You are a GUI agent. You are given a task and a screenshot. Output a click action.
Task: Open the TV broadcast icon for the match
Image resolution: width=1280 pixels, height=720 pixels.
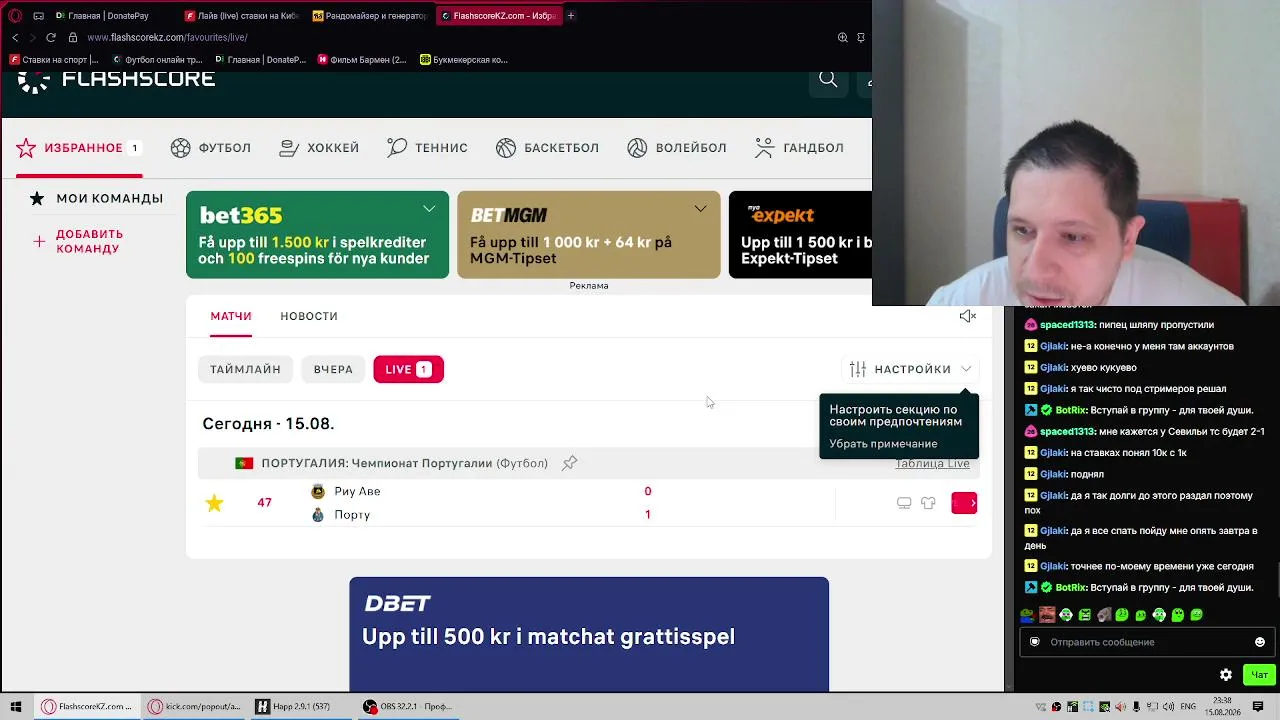[904, 503]
